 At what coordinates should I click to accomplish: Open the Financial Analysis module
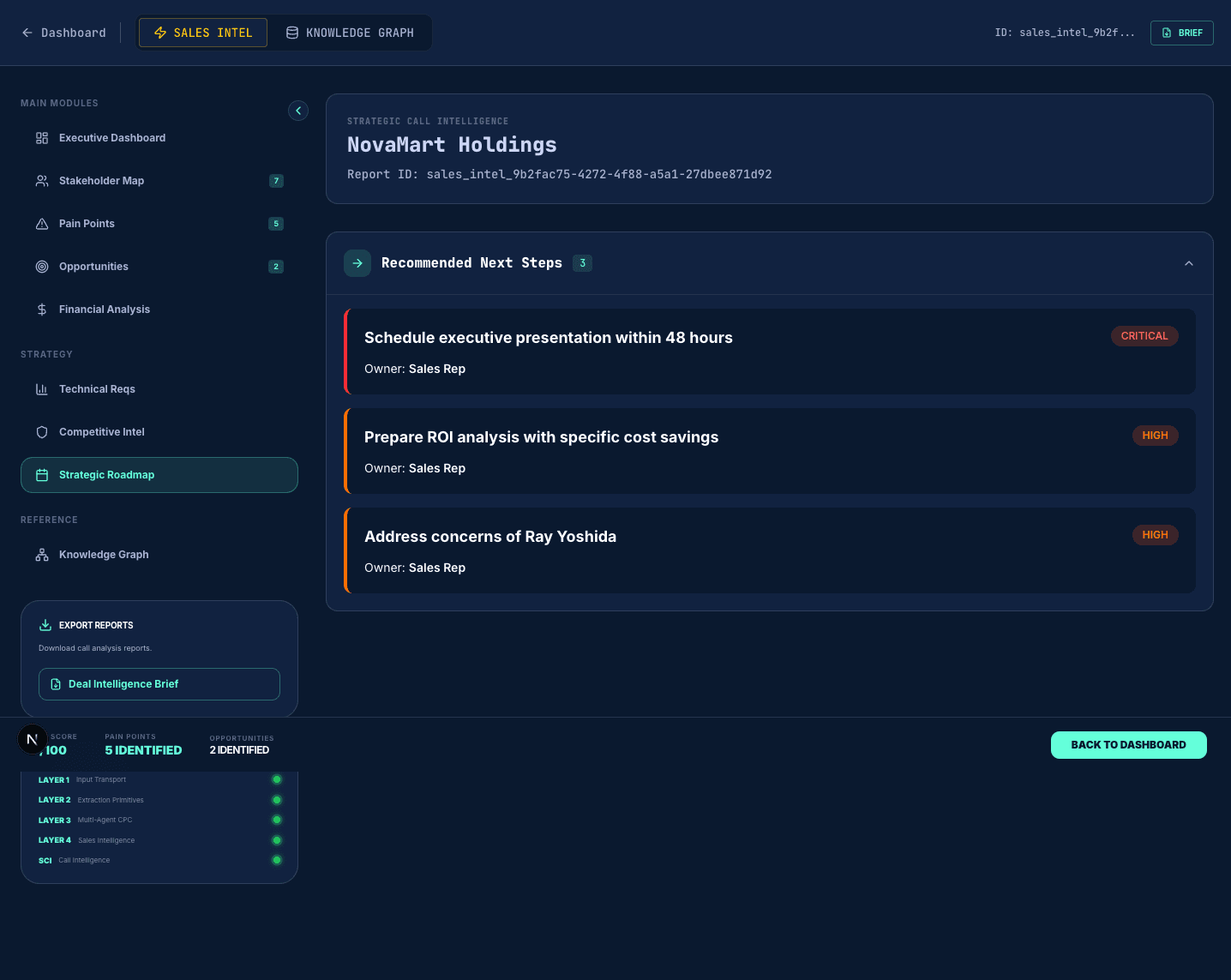click(x=159, y=310)
